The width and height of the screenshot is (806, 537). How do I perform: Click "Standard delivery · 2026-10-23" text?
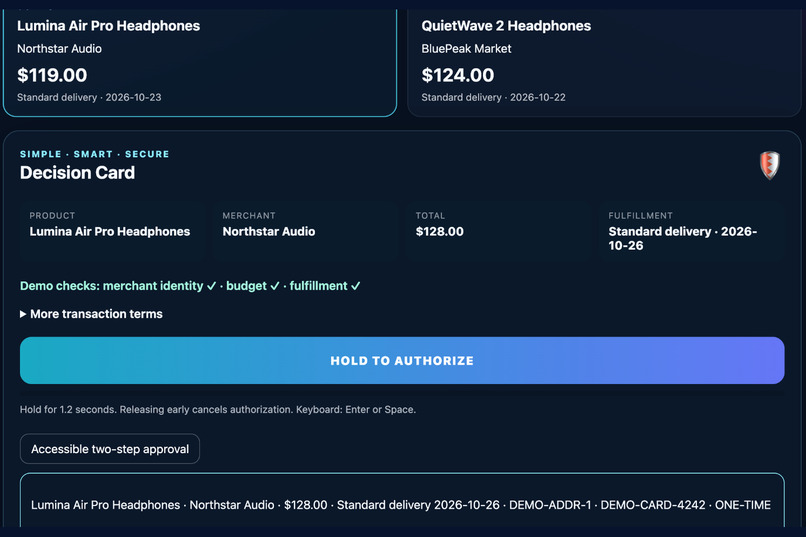89,97
